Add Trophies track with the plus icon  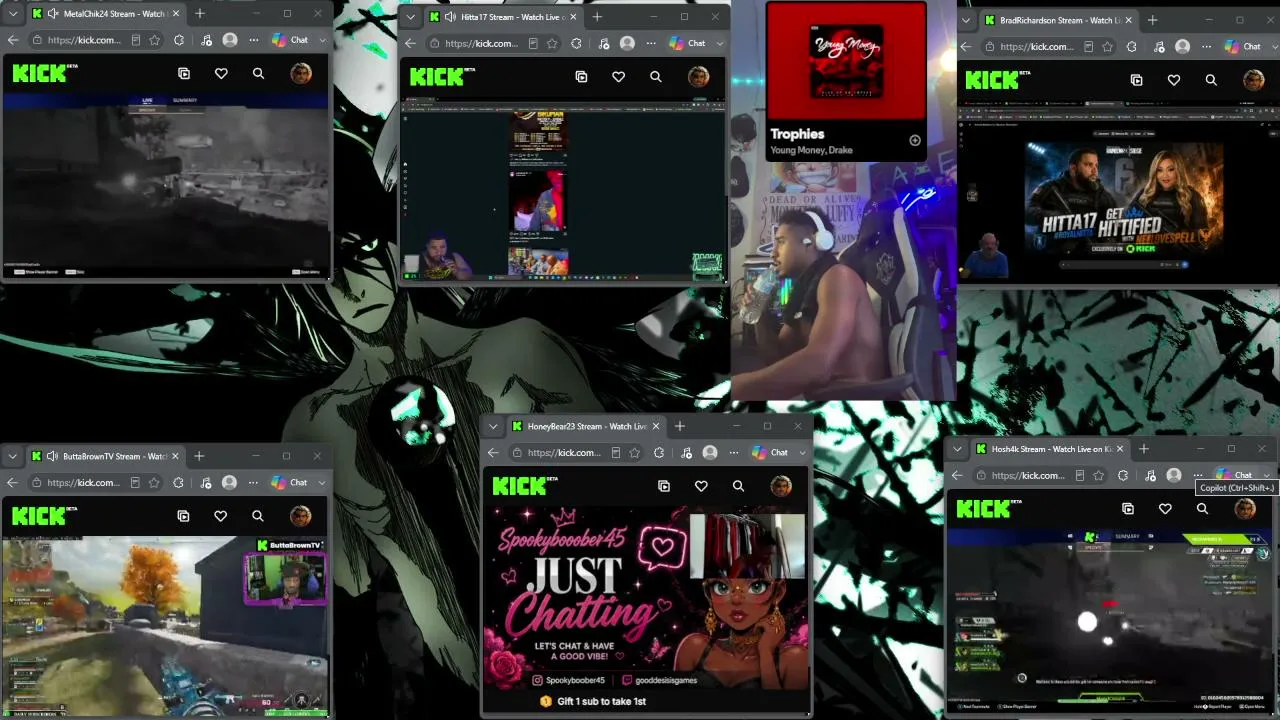(914, 140)
